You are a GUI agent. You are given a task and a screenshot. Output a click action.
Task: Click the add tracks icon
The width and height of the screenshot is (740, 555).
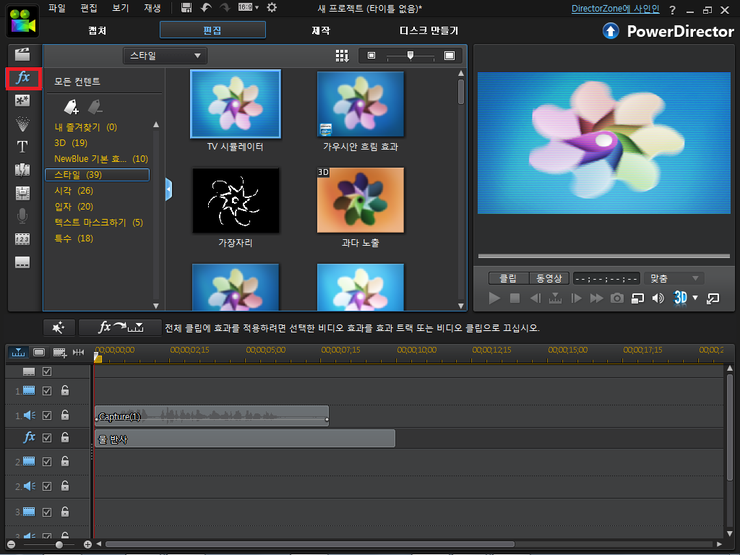[59, 352]
